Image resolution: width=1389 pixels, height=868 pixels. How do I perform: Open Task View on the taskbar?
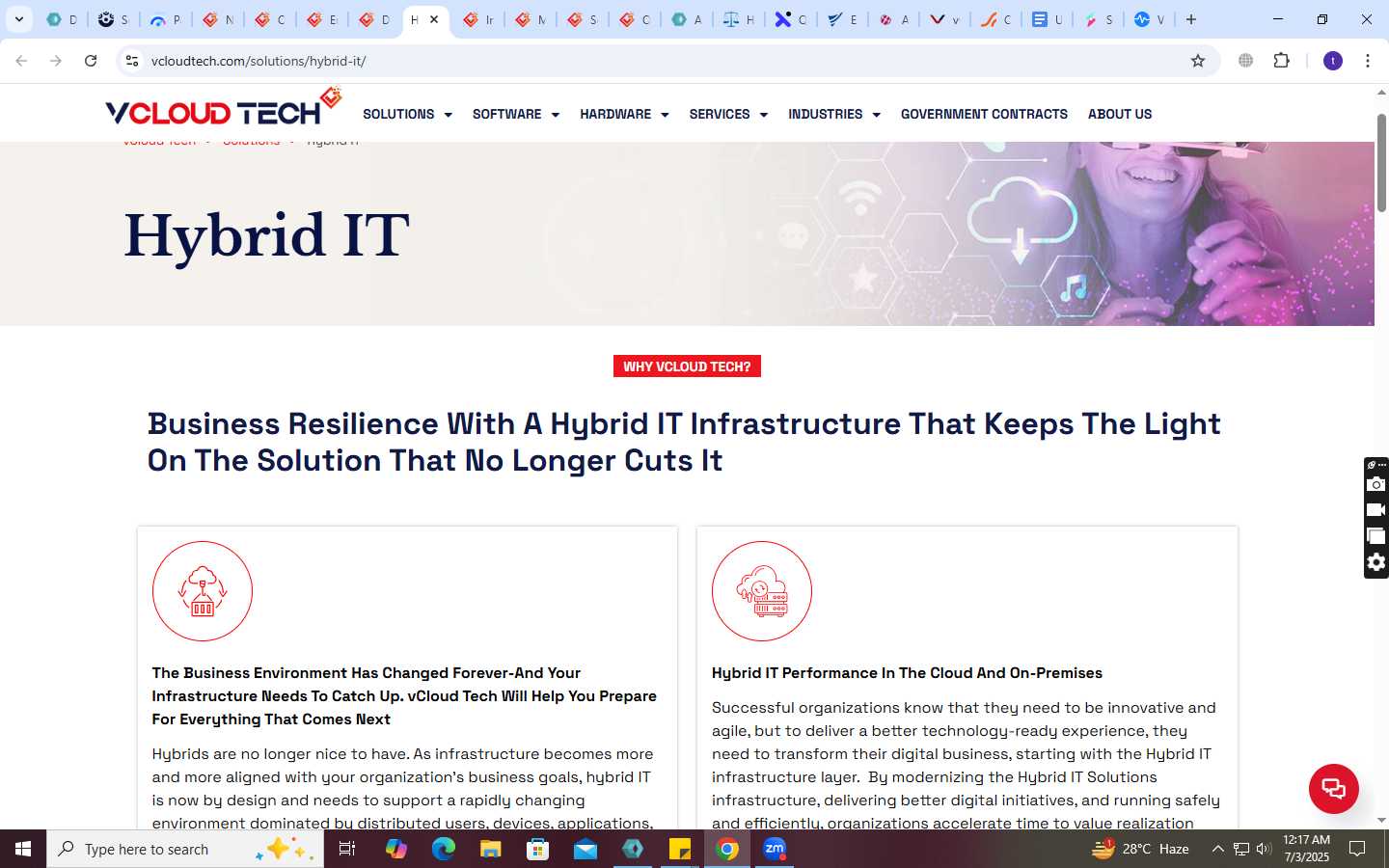(347, 849)
